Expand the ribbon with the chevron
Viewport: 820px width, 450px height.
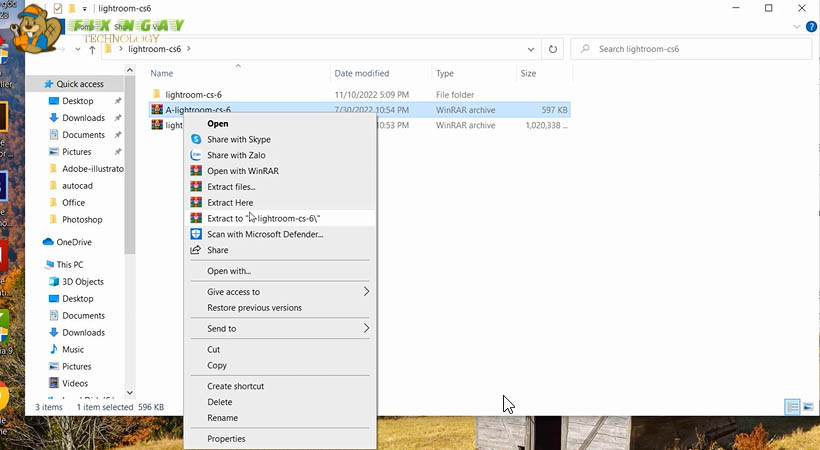796,26
